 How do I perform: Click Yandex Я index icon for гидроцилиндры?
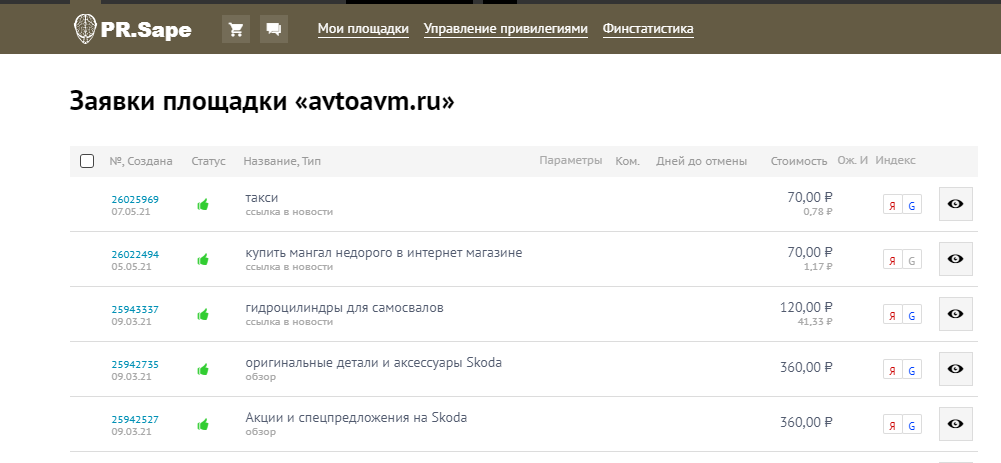pyautogui.click(x=892, y=314)
